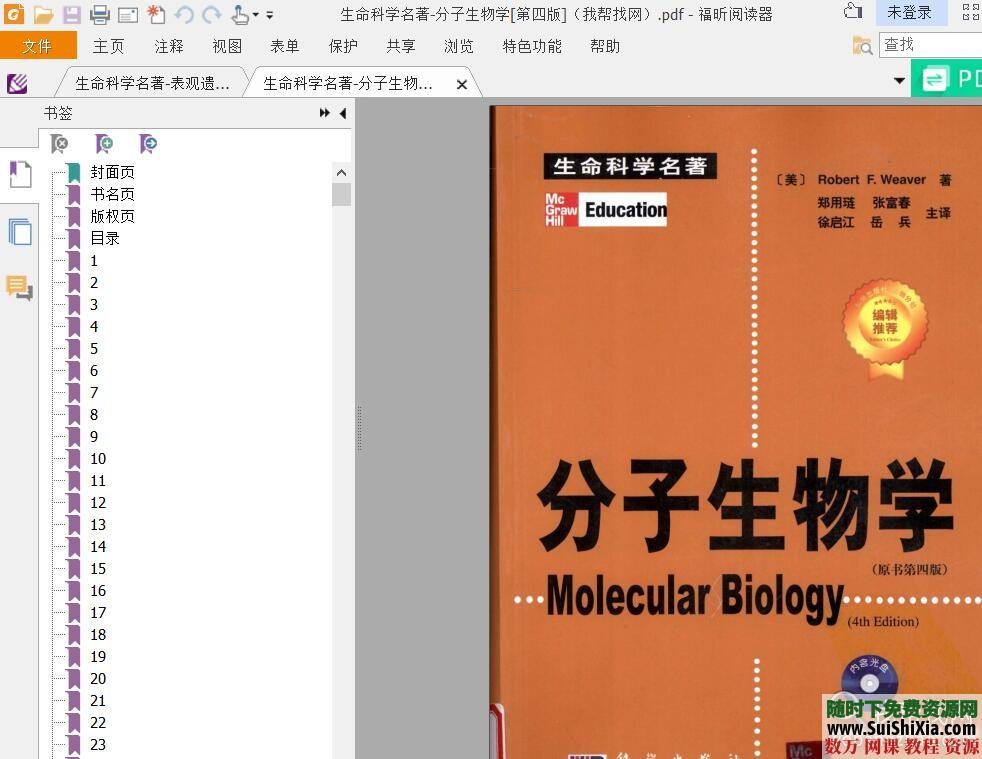Open the document tab list dropdown arrow
This screenshot has height=759, width=982.
click(x=898, y=82)
